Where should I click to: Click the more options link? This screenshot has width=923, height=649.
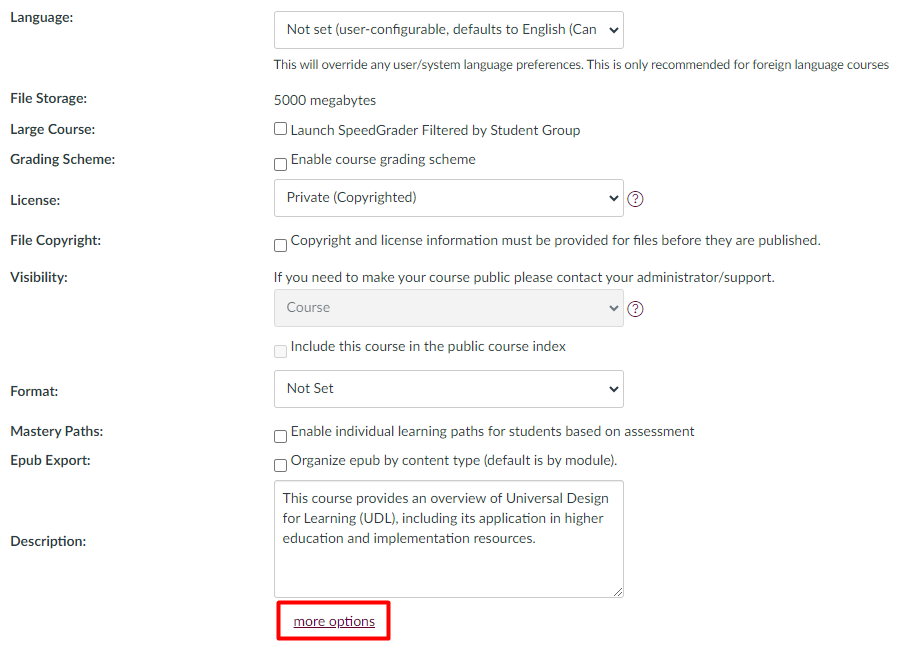tap(334, 622)
